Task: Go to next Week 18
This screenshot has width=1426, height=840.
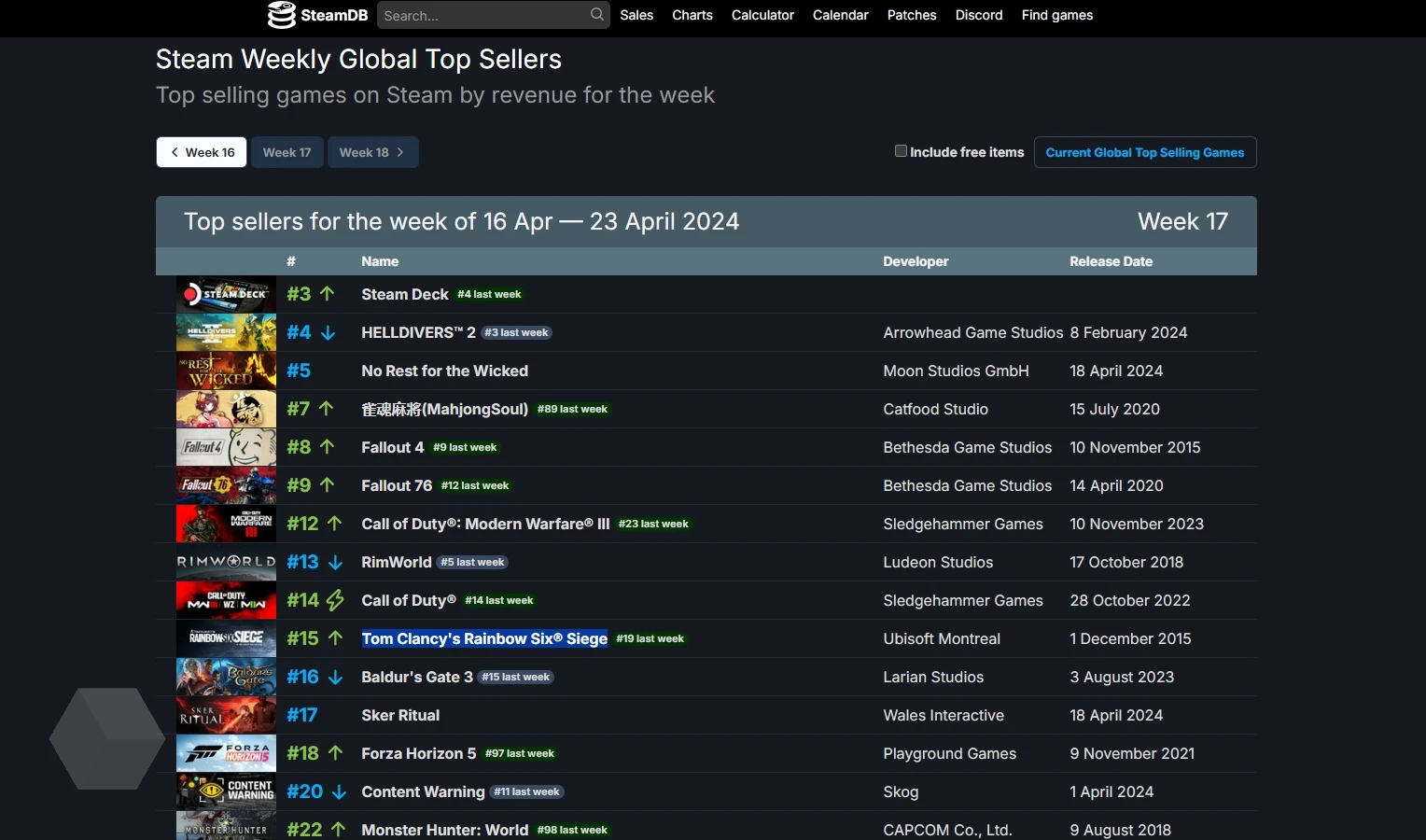Action: point(372,152)
